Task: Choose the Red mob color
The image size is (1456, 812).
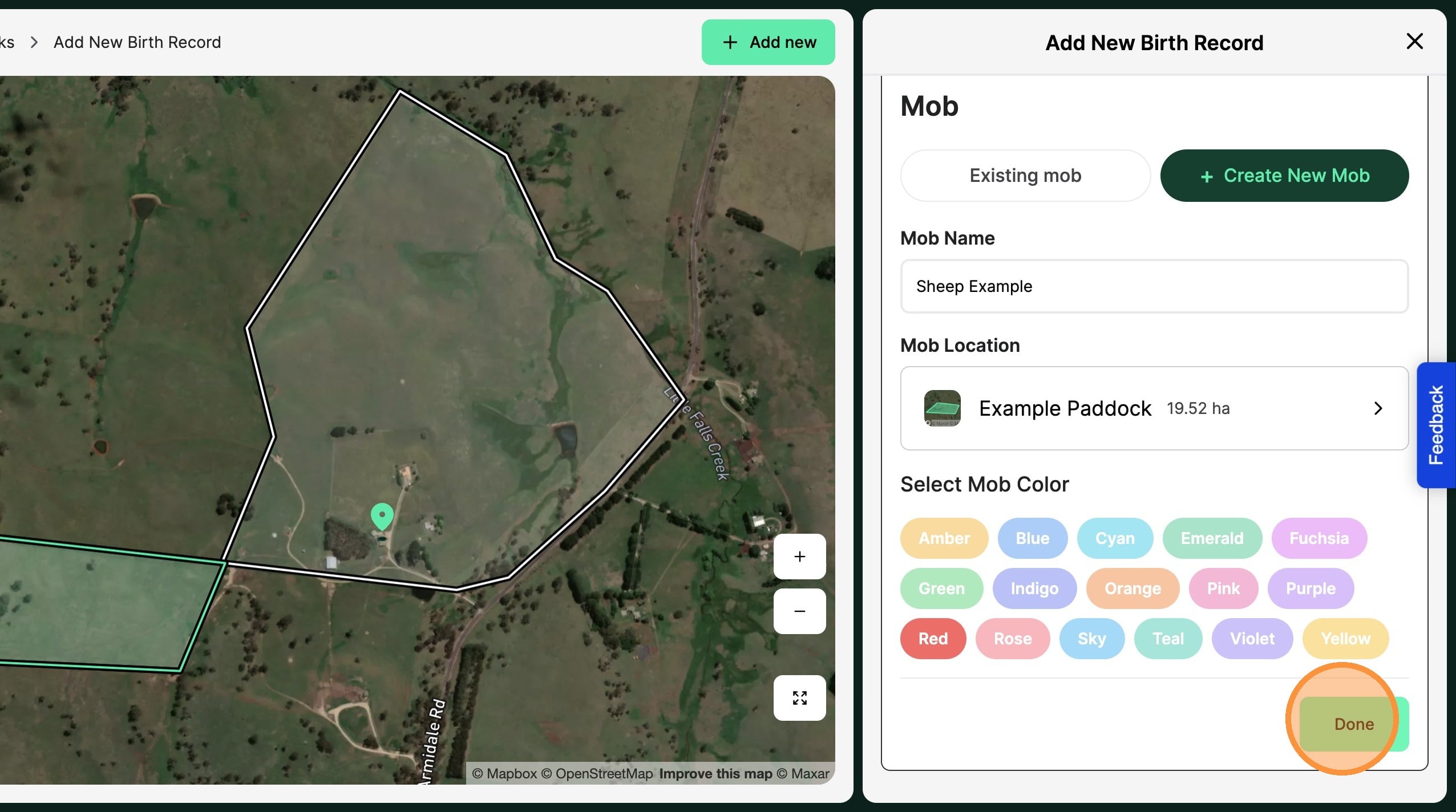Action: coord(933,639)
